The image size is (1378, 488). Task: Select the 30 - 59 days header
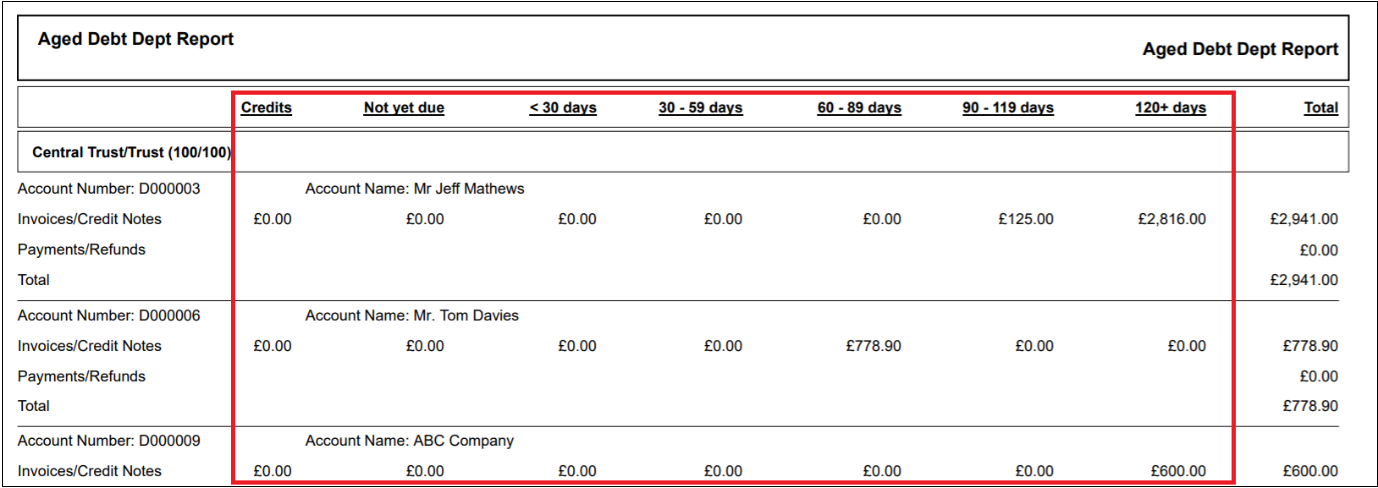pyautogui.click(x=700, y=108)
